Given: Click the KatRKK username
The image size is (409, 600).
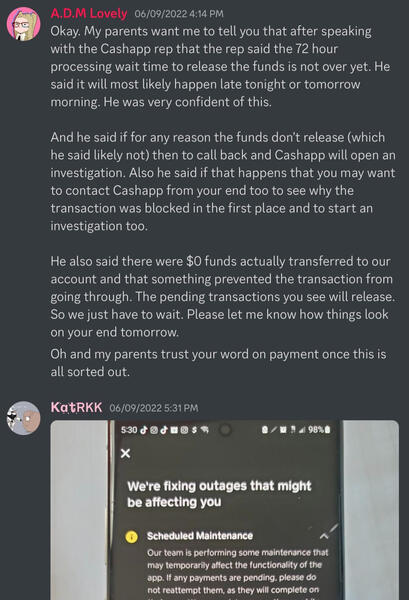Looking at the screenshot, I should click(x=77, y=407).
